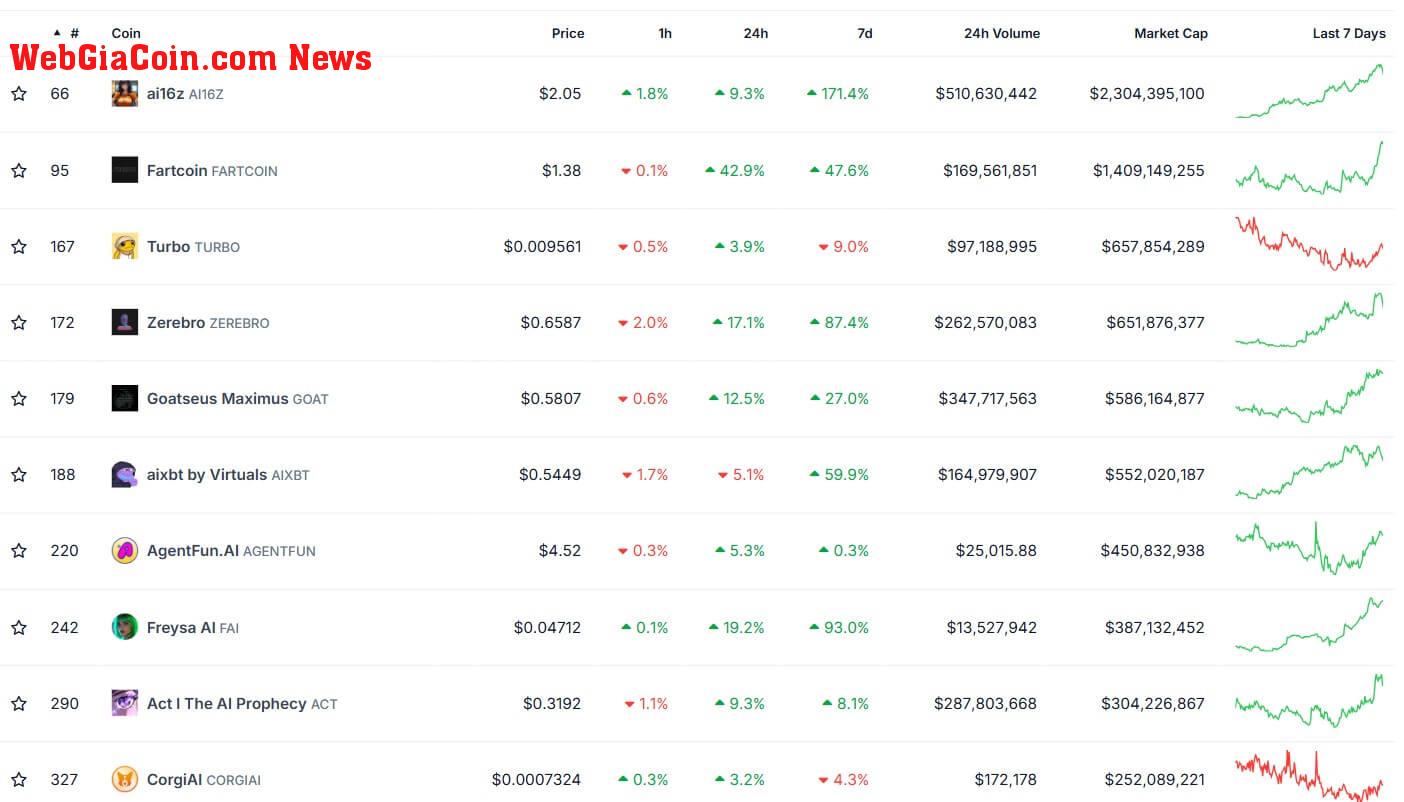Open the Fartcoin coin page

tap(212, 171)
